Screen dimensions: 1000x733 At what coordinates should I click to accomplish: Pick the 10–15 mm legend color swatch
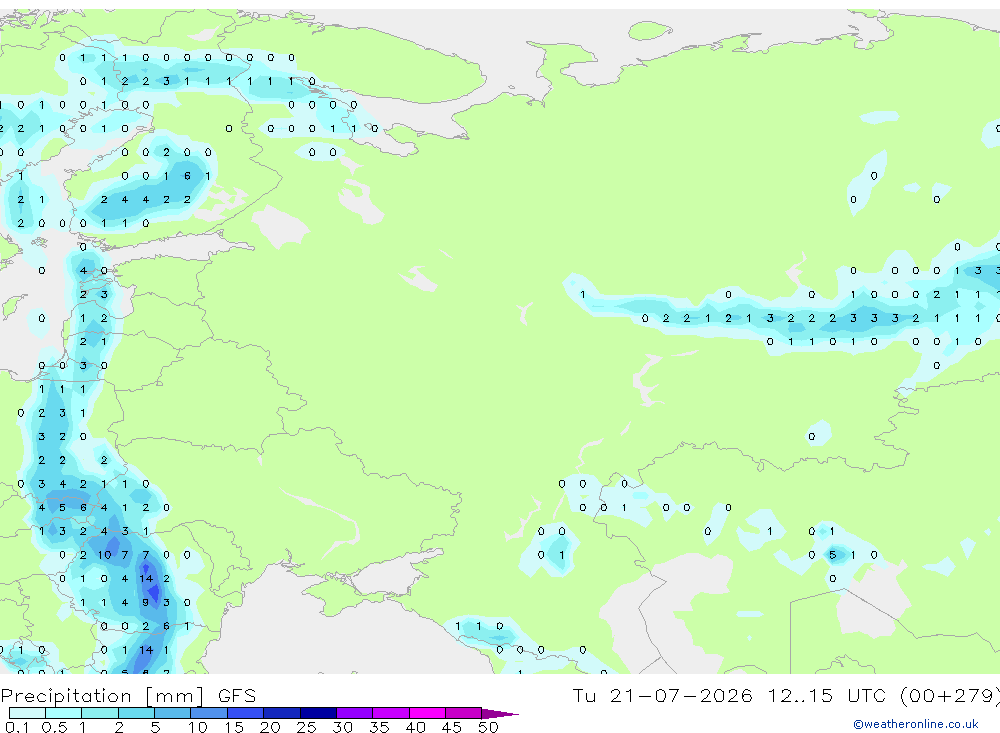(209, 713)
